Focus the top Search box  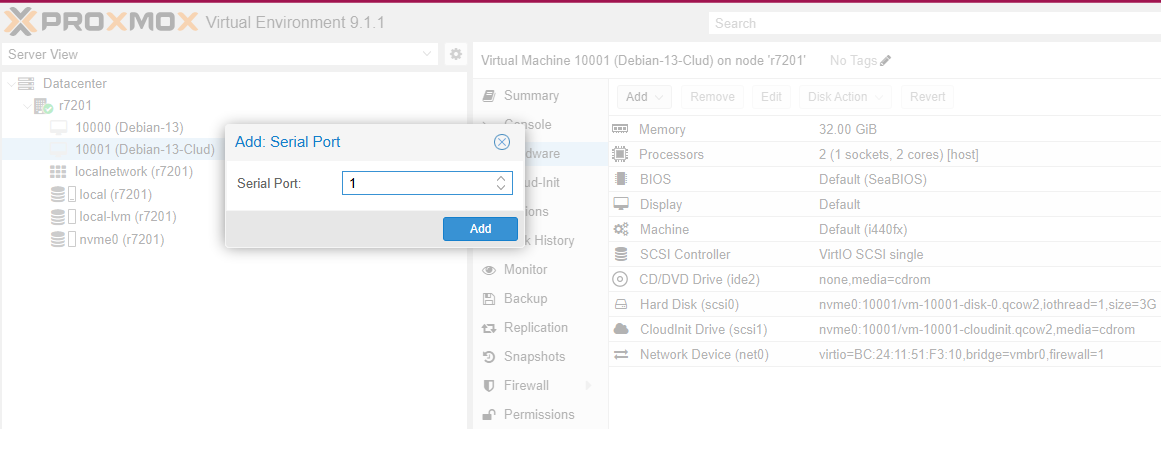click(x=930, y=23)
